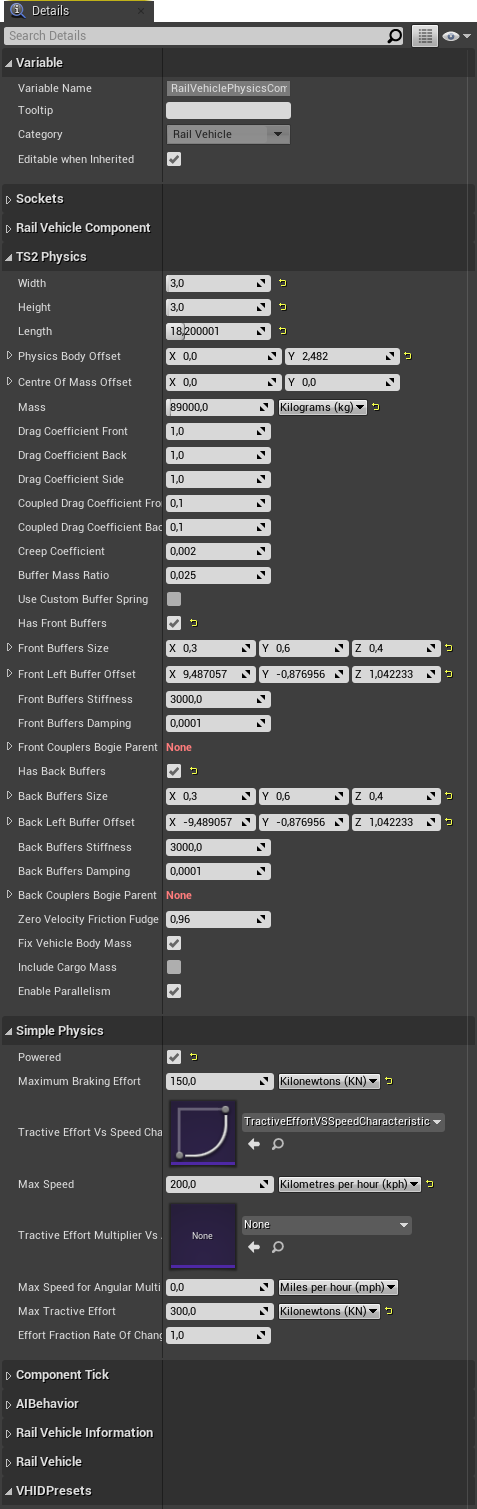The width and height of the screenshot is (477, 1509).
Task: Select the Details tab
Action: (50, 11)
